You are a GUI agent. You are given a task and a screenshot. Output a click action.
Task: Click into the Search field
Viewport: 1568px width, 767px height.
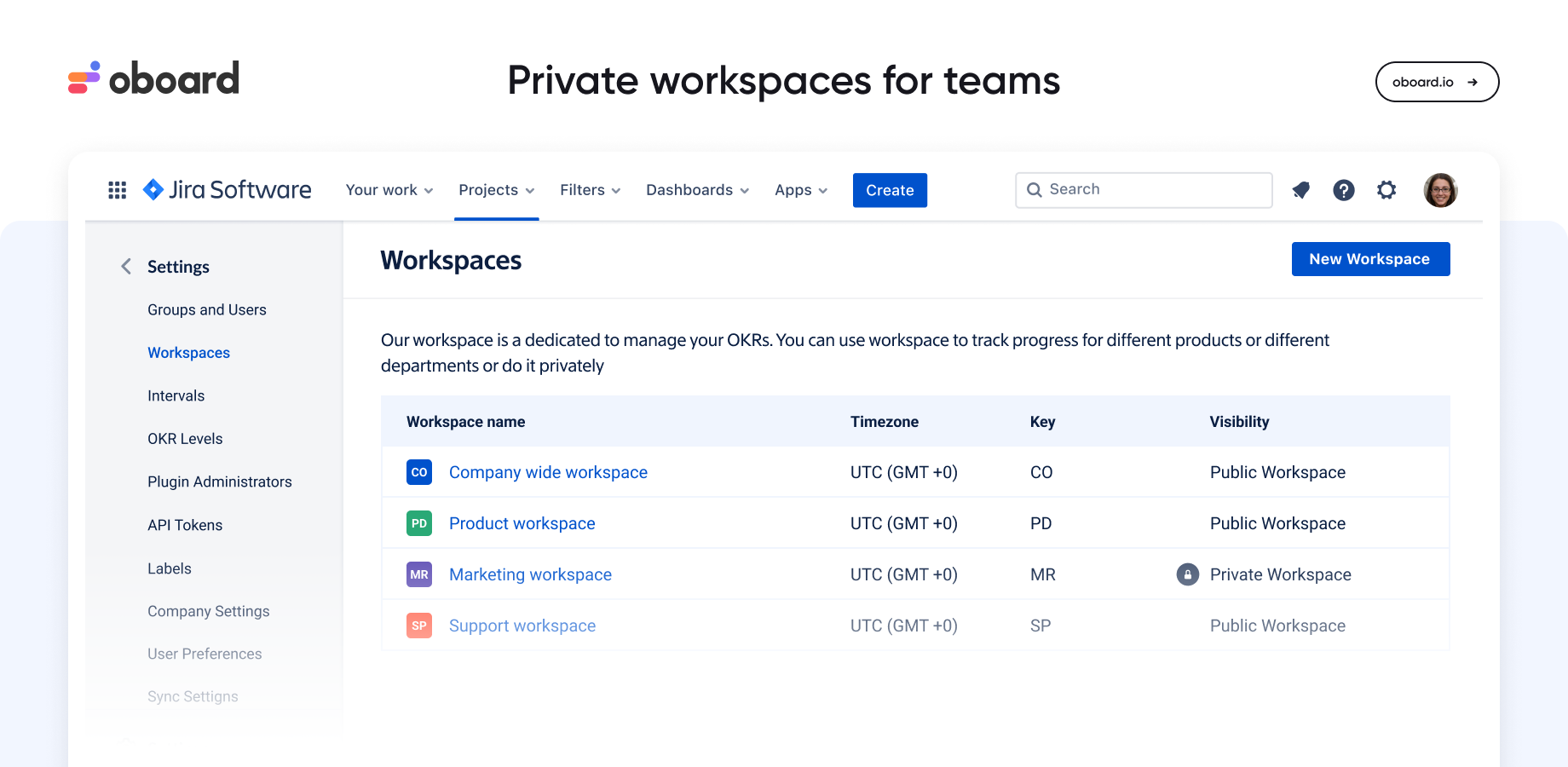(x=1144, y=190)
